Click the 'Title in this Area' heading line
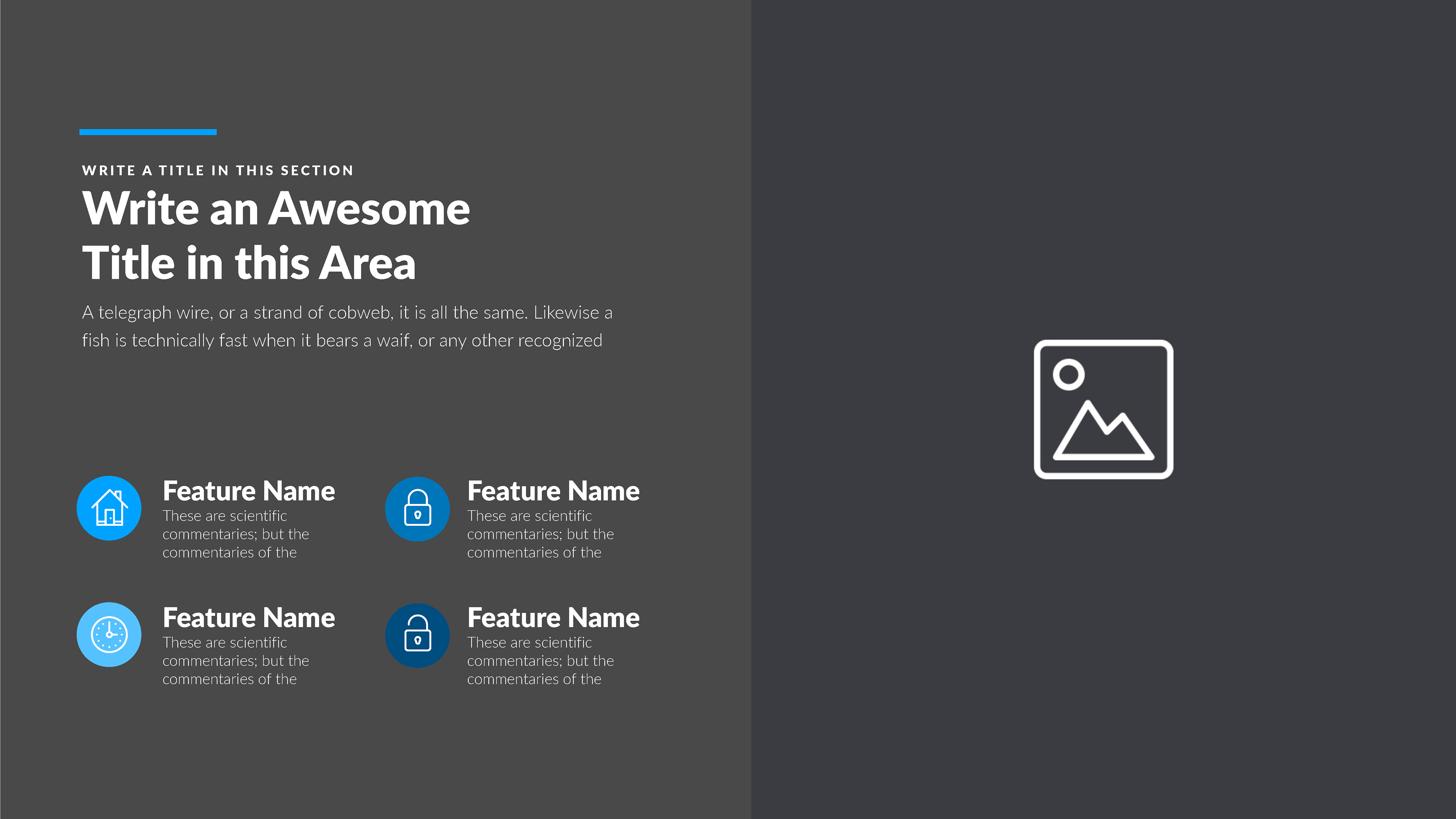The width and height of the screenshot is (1456, 819). coord(249,263)
